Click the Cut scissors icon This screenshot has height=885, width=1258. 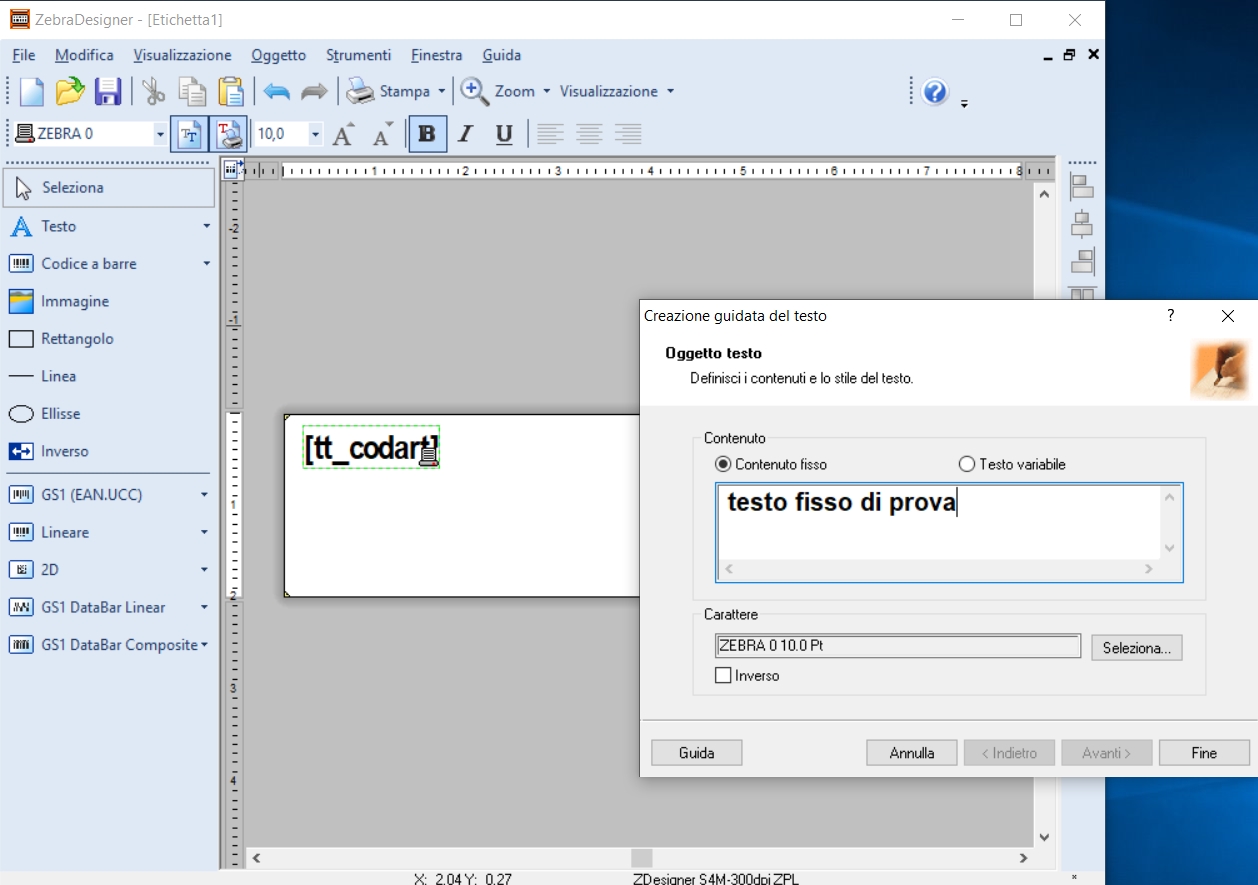[153, 92]
